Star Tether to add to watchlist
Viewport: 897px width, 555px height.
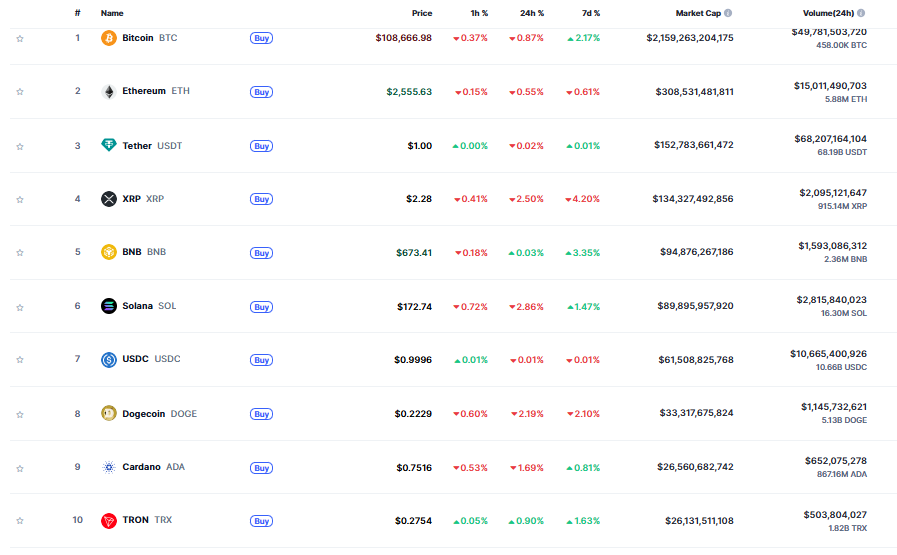(20, 146)
